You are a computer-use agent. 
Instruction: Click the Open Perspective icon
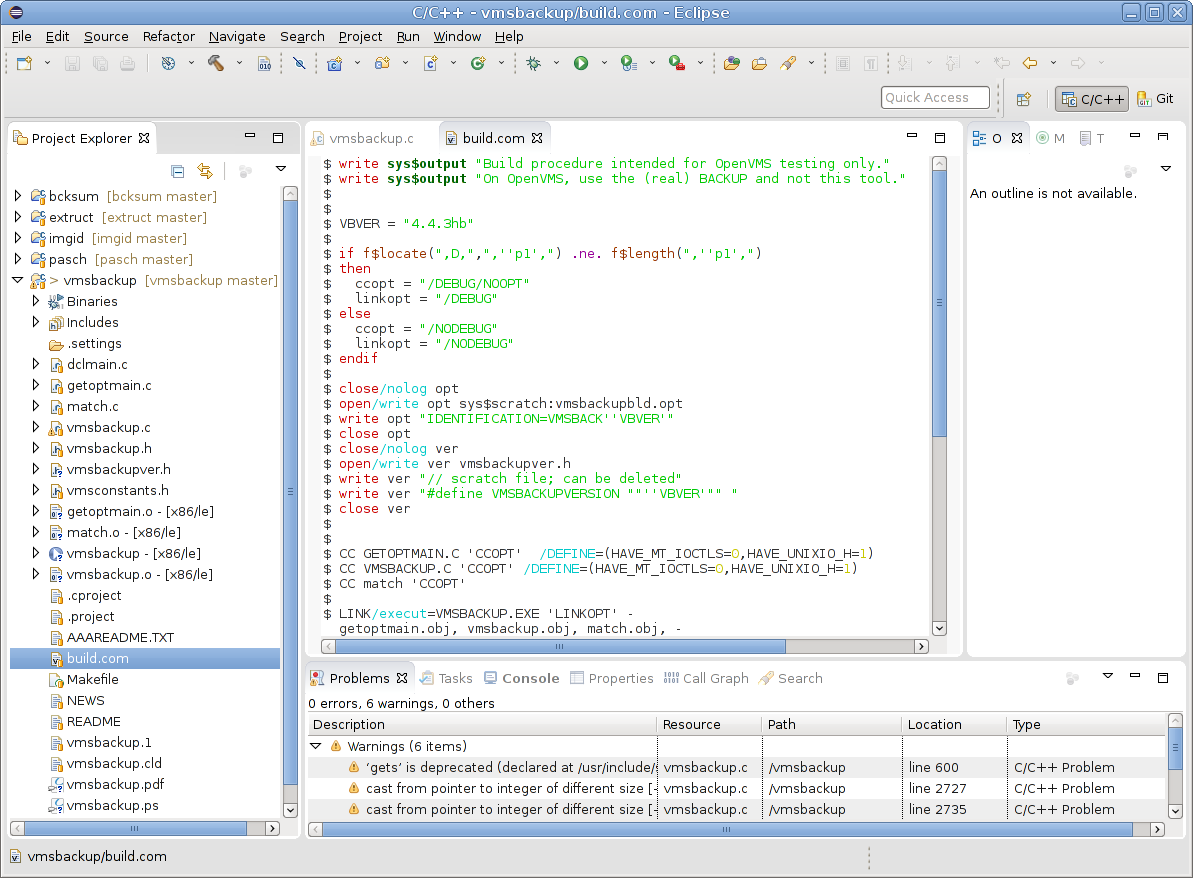[1023, 99]
